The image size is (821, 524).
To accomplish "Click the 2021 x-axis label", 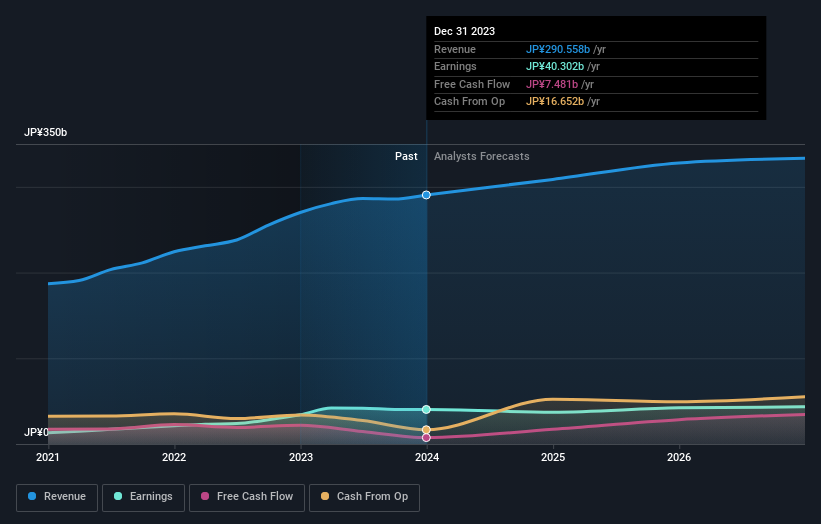I will [x=48, y=457].
